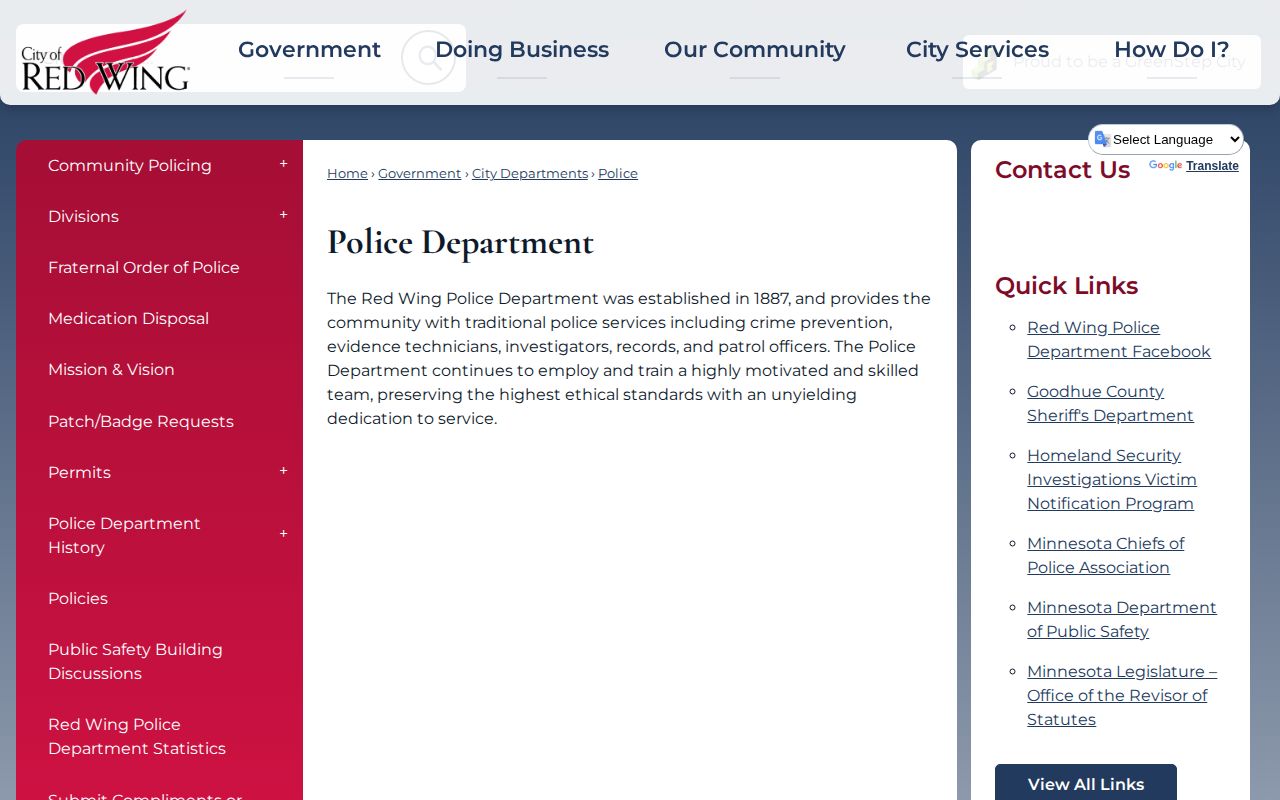
Task: Open the City Services menu
Action: click(x=977, y=50)
